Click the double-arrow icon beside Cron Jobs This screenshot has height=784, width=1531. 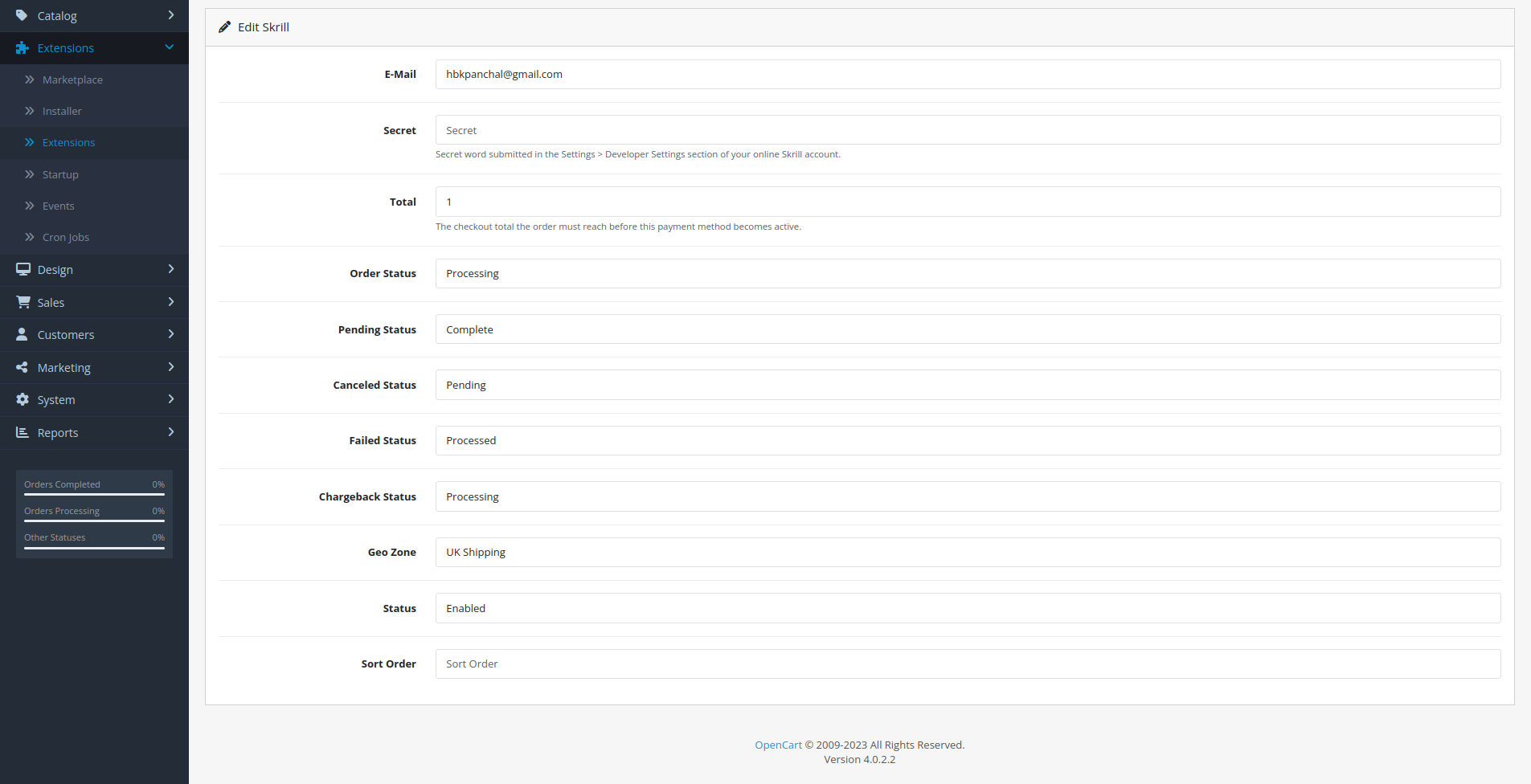(29, 237)
